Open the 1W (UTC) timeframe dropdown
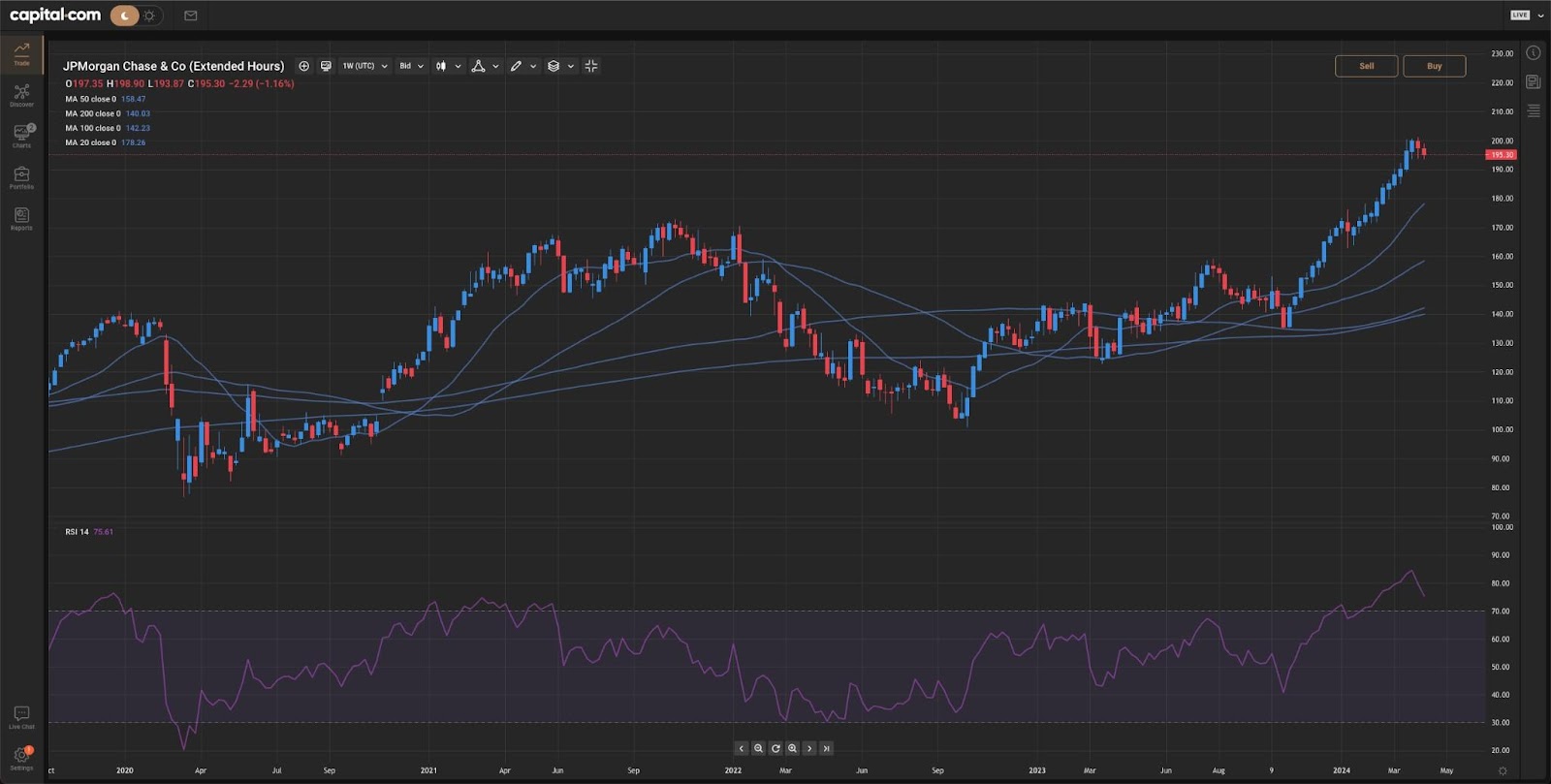This screenshot has height=784, width=1551. pos(364,66)
